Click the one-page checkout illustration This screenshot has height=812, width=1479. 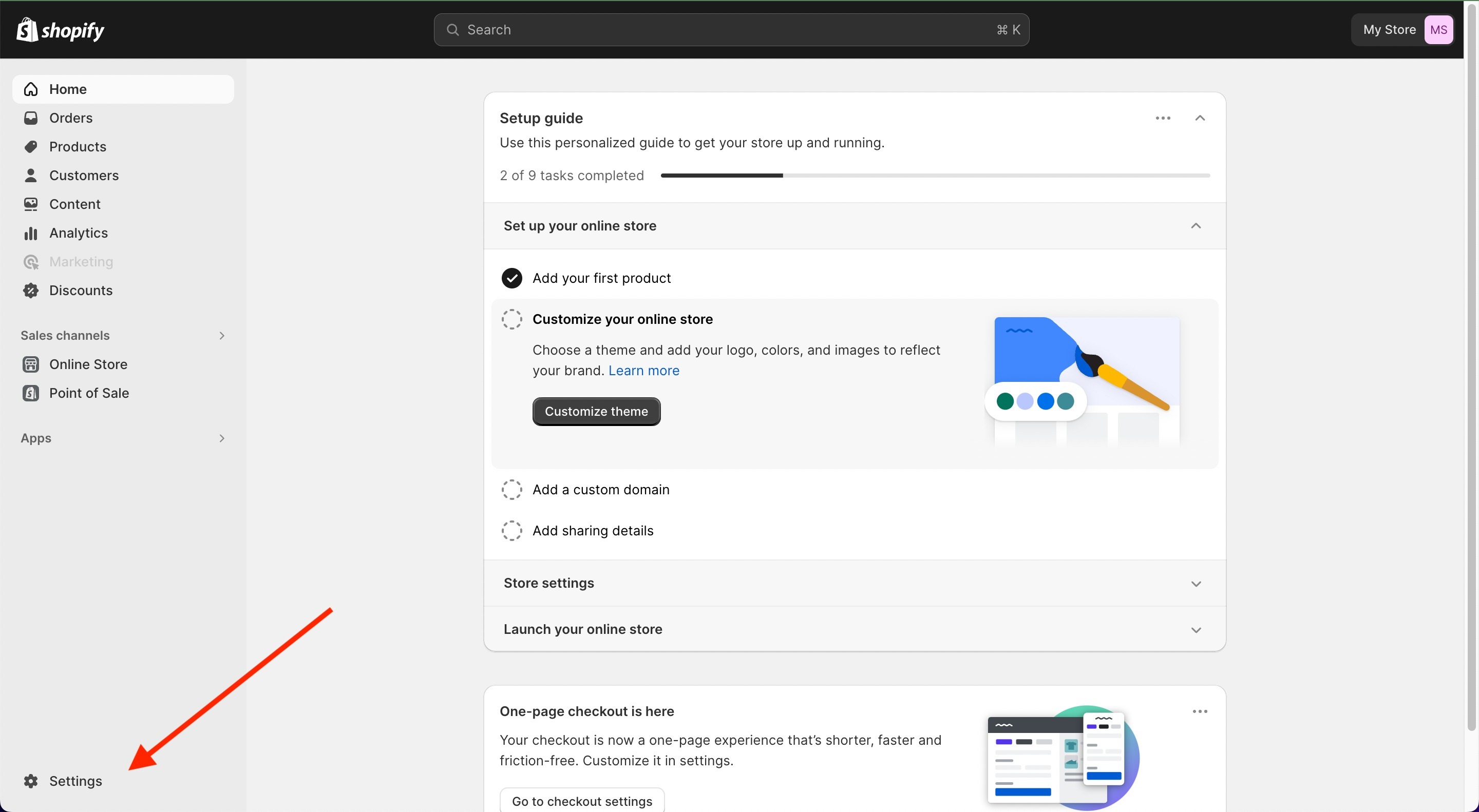(1064, 758)
